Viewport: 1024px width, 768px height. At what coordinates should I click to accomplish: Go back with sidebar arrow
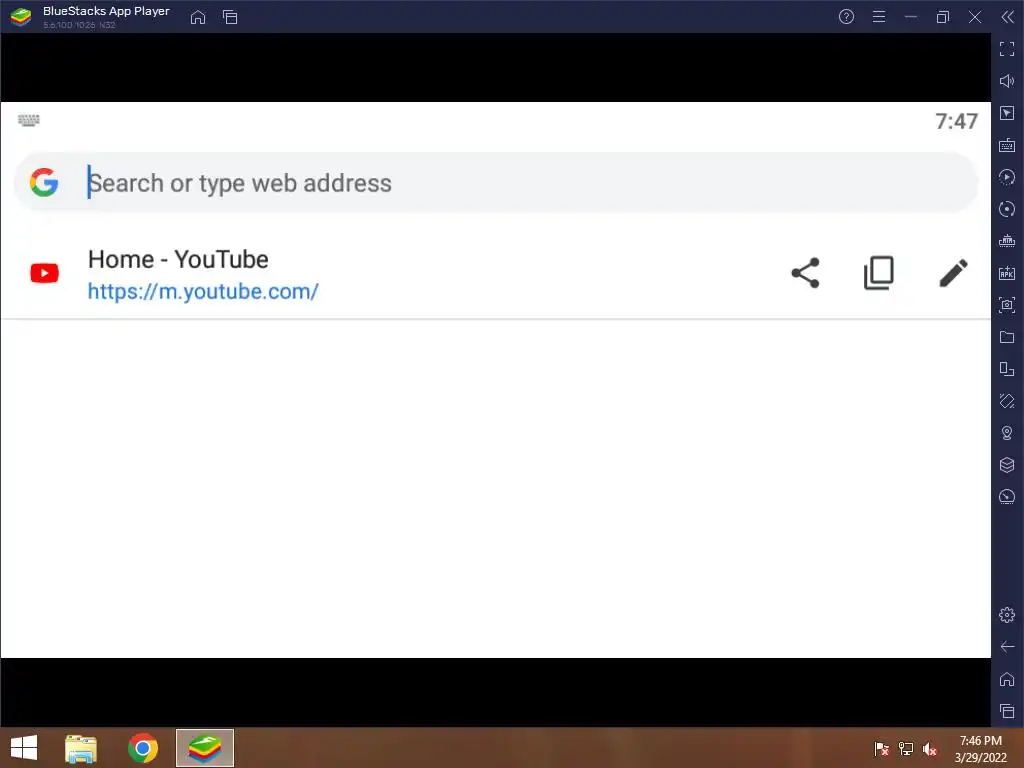(1007, 647)
